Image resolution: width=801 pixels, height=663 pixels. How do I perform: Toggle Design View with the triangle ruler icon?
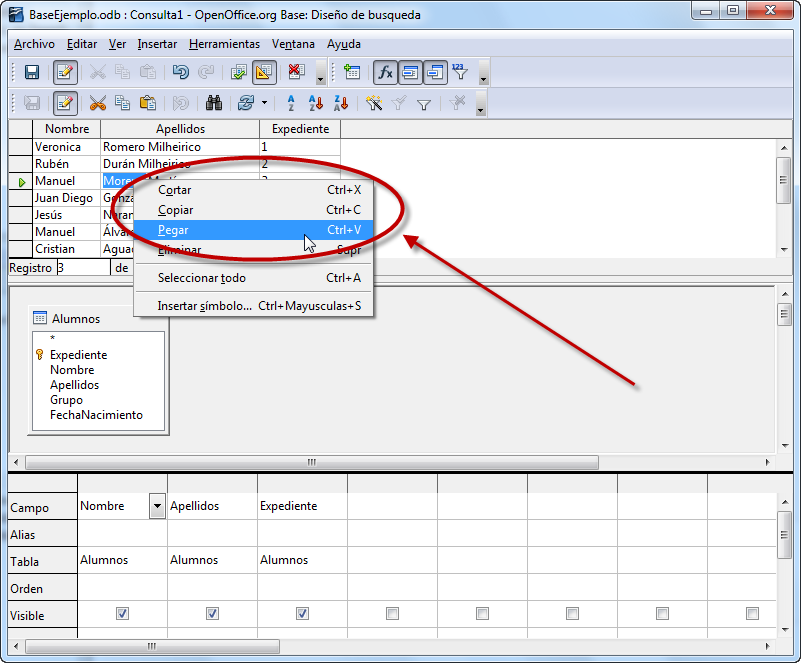(264, 73)
